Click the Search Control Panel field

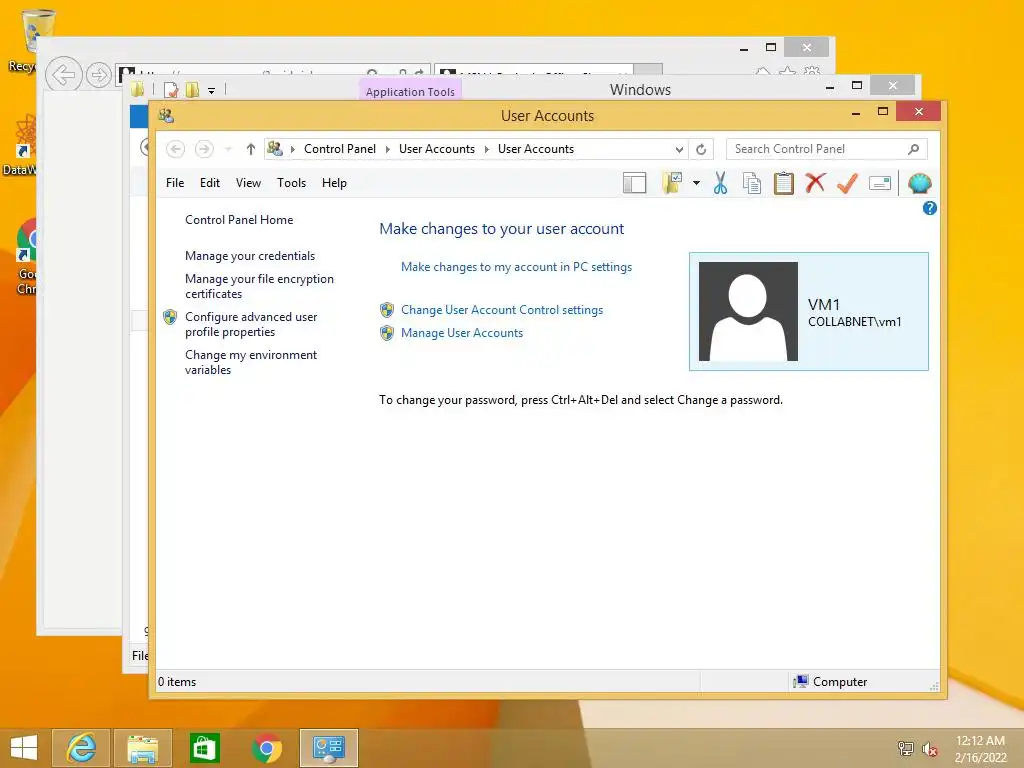tap(826, 149)
